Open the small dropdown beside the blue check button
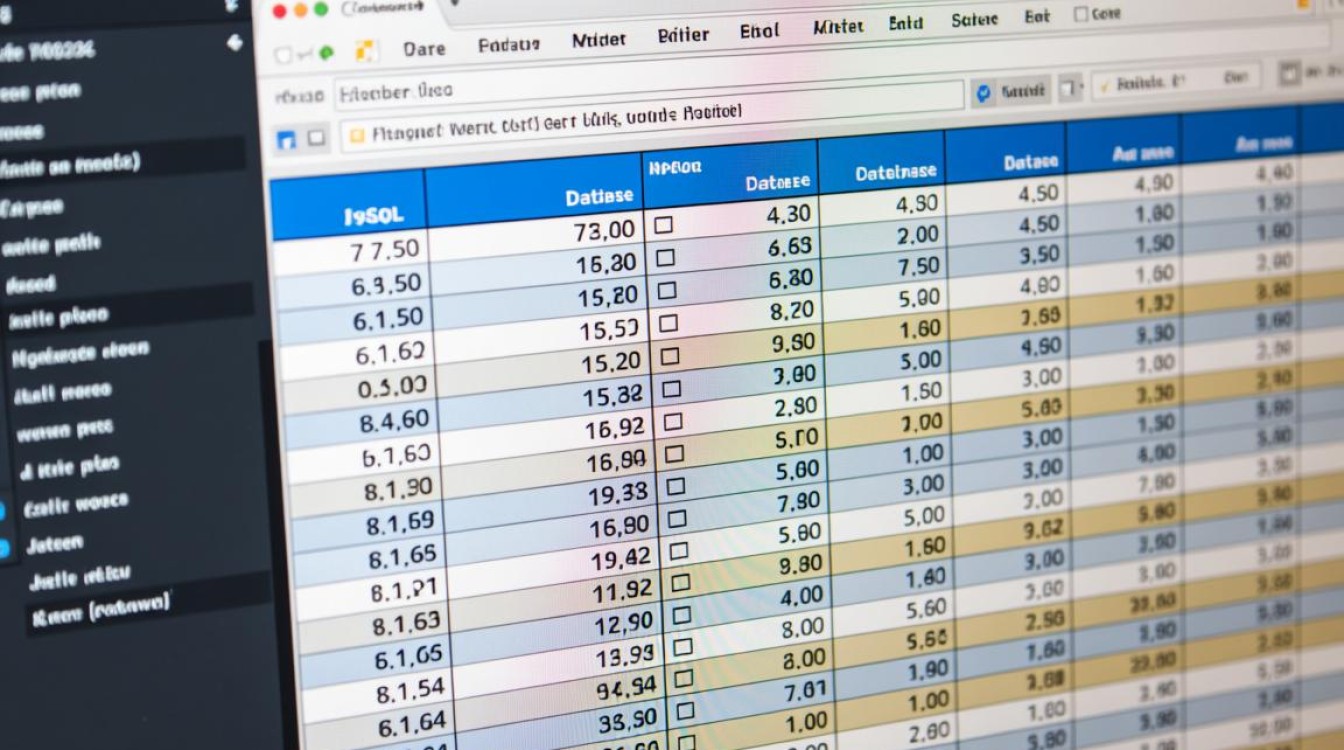The height and width of the screenshot is (750, 1344). point(1070,88)
